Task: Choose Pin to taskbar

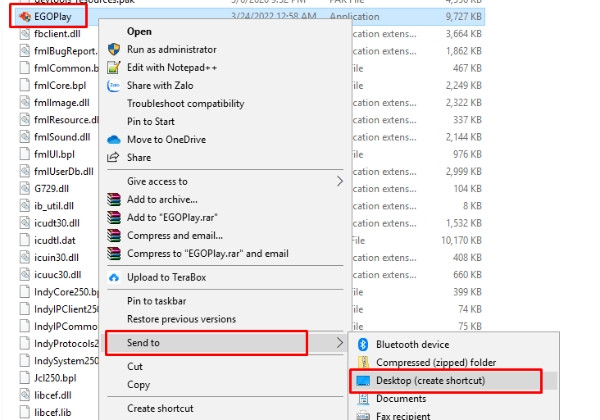Action: (157, 301)
